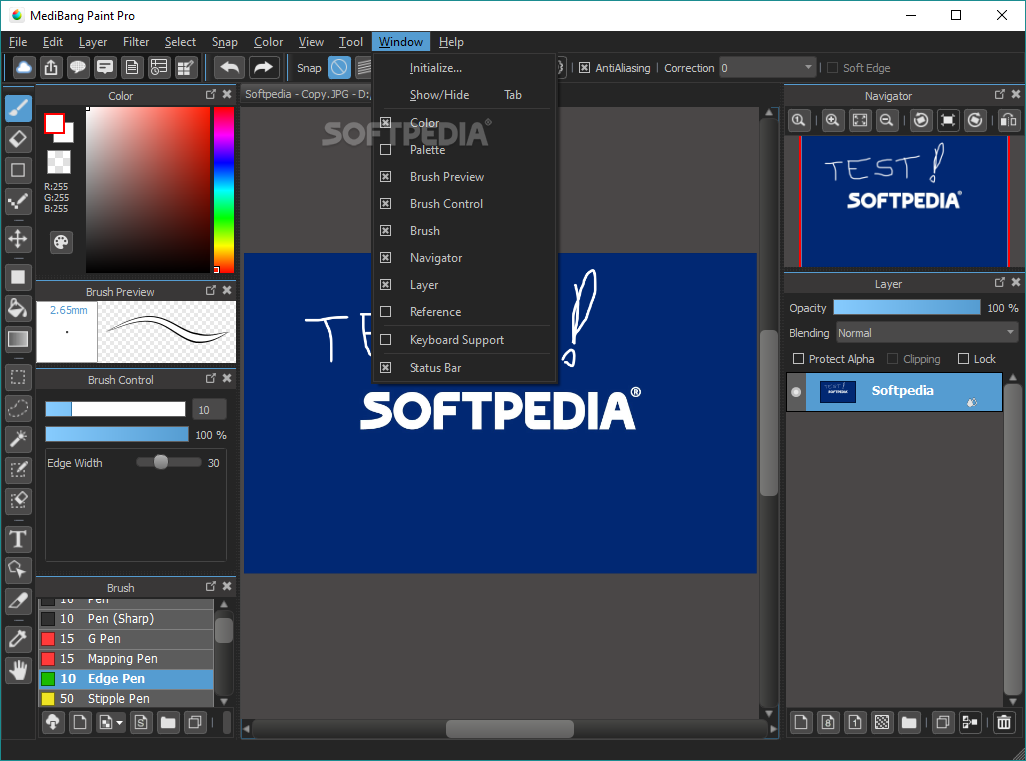Open the Help menu
Image resolution: width=1026 pixels, height=761 pixels.
451,42
